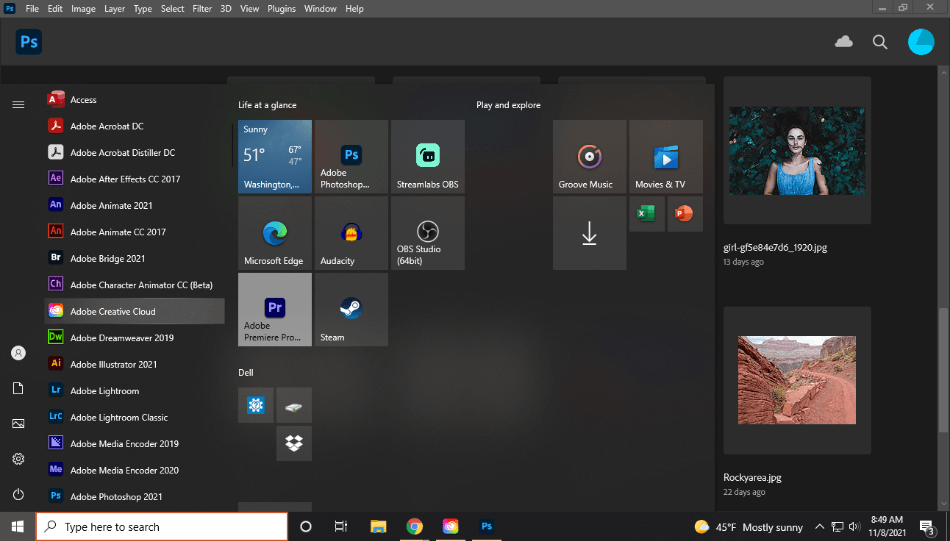Expand the Start menu hamburger button
The width and height of the screenshot is (950, 541).
[18, 105]
